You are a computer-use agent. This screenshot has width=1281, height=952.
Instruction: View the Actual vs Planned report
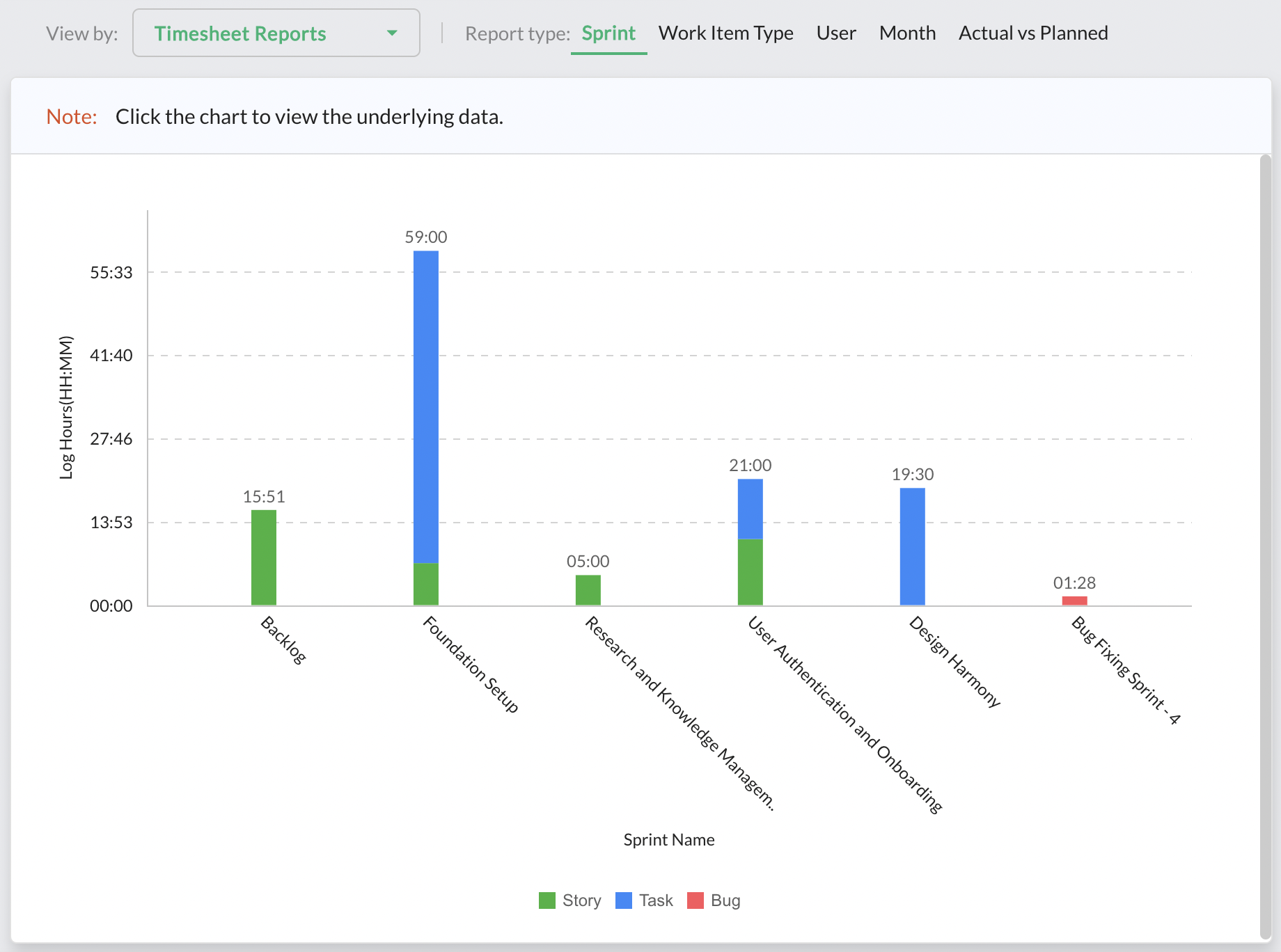(x=1032, y=33)
